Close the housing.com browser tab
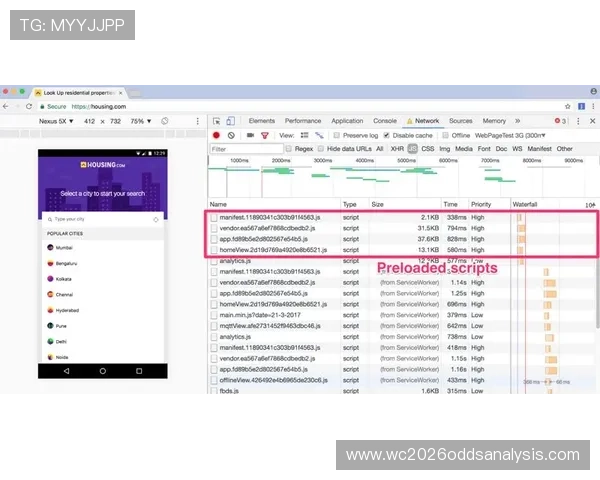Viewport: 600px width, 480px height. [x=121, y=93]
